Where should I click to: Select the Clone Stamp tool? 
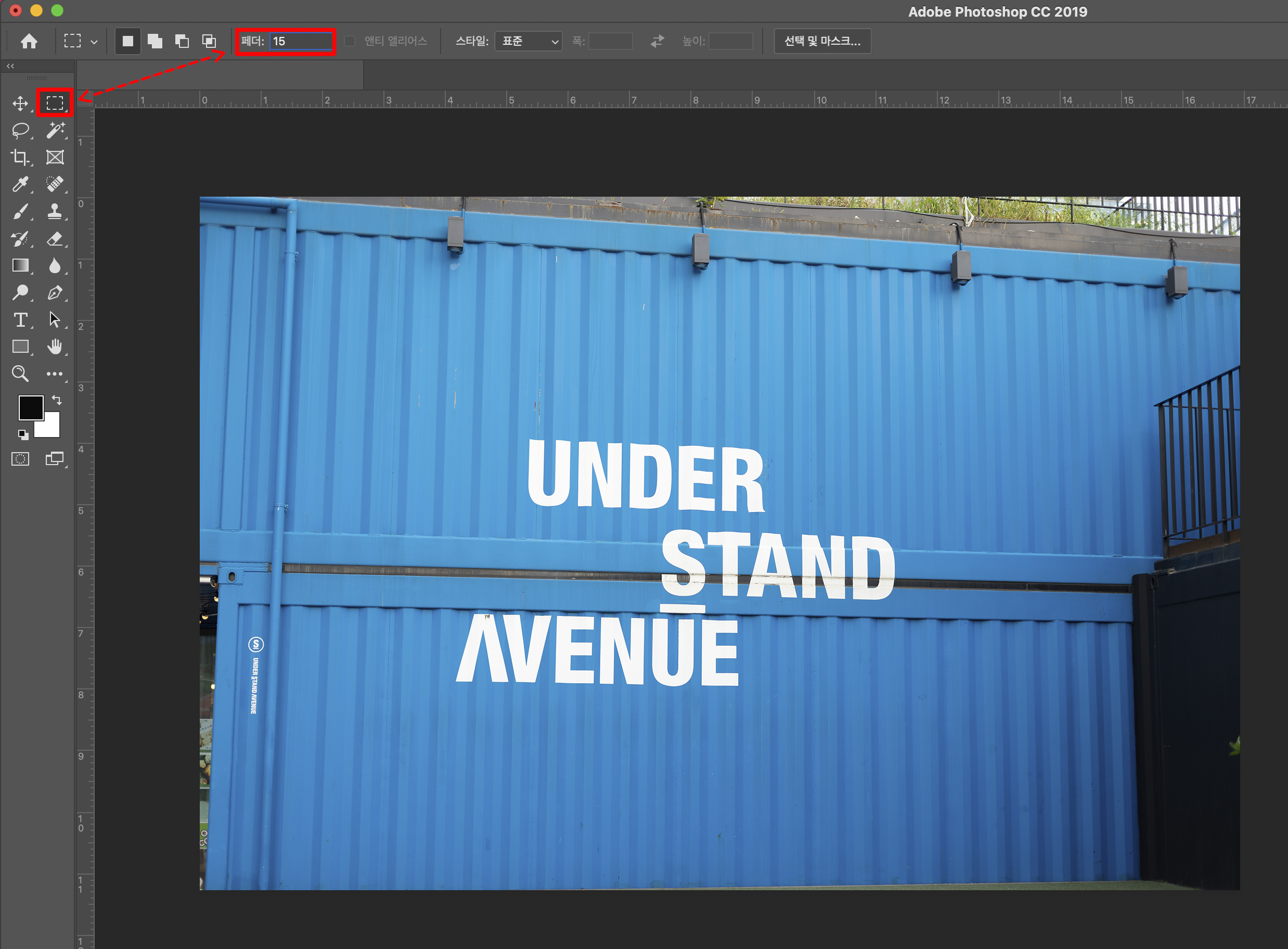[x=55, y=211]
